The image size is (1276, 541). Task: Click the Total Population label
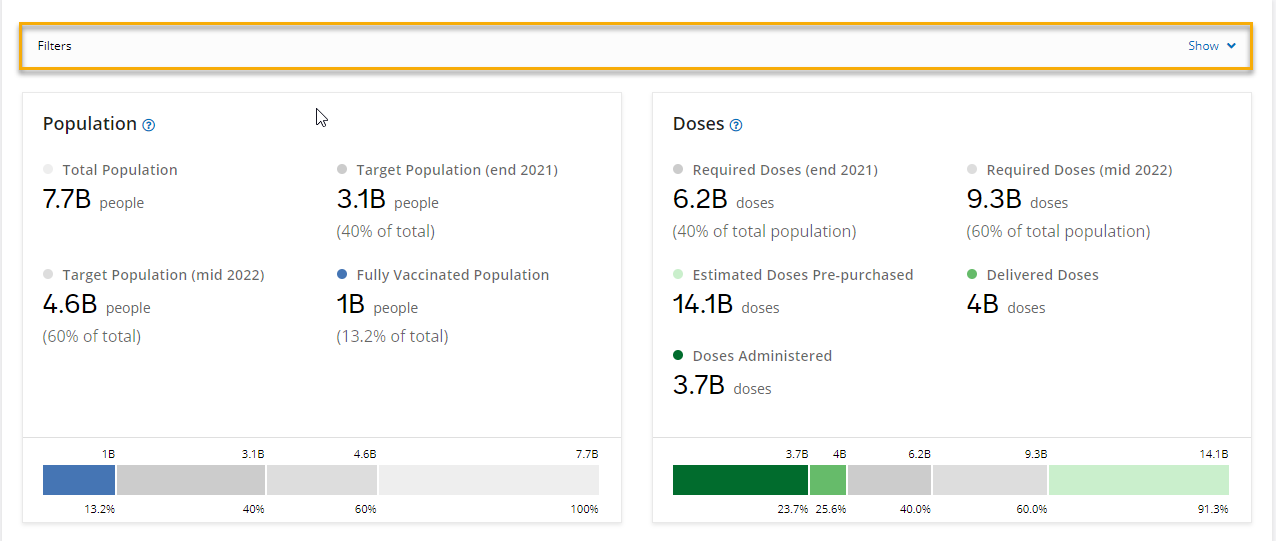pyautogui.click(x=120, y=170)
